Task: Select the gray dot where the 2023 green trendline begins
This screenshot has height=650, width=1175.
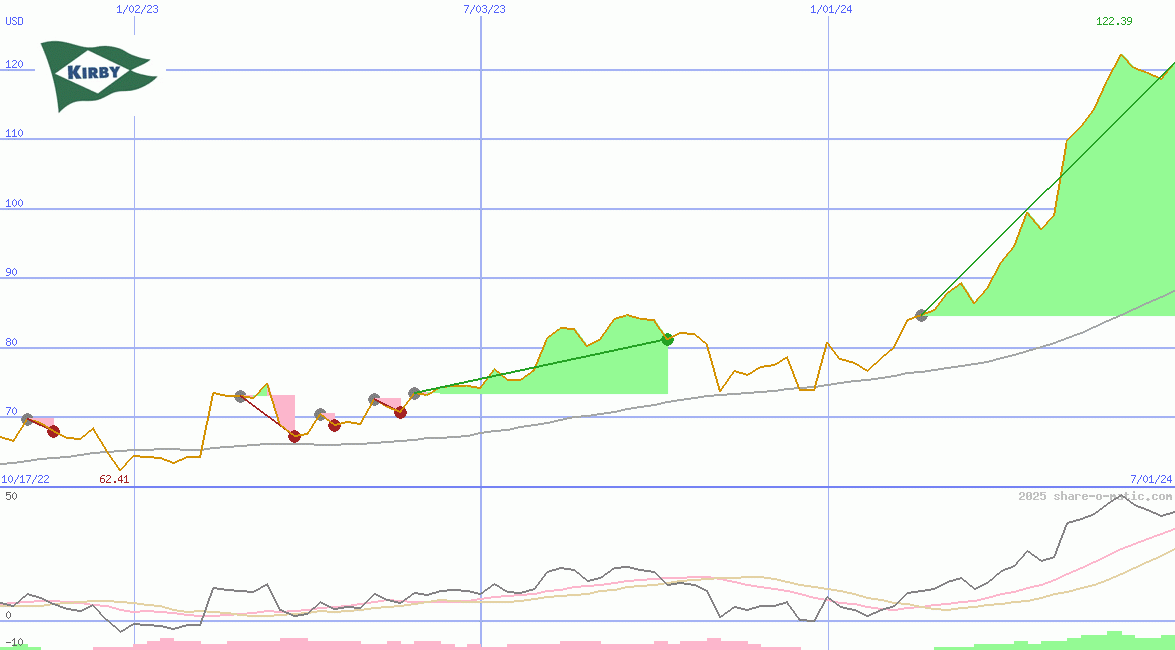Action: pos(414,393)
